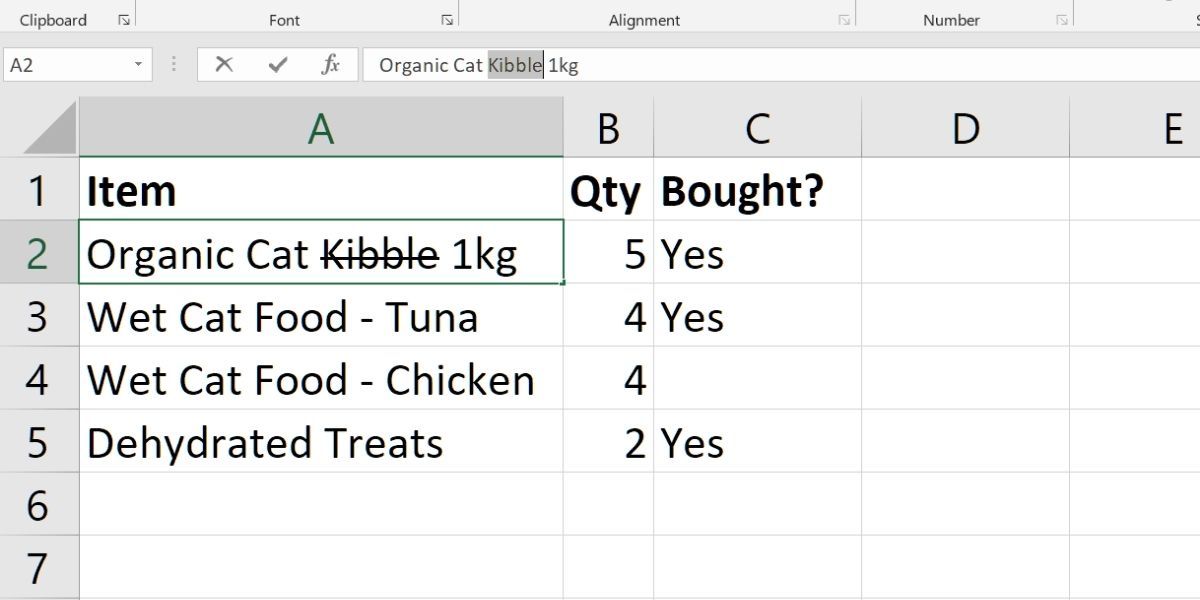Open the Alignment settings dialog launcher
This screenshot has height=600, width=1200.
pyautogui.click(x=844, y=20)
